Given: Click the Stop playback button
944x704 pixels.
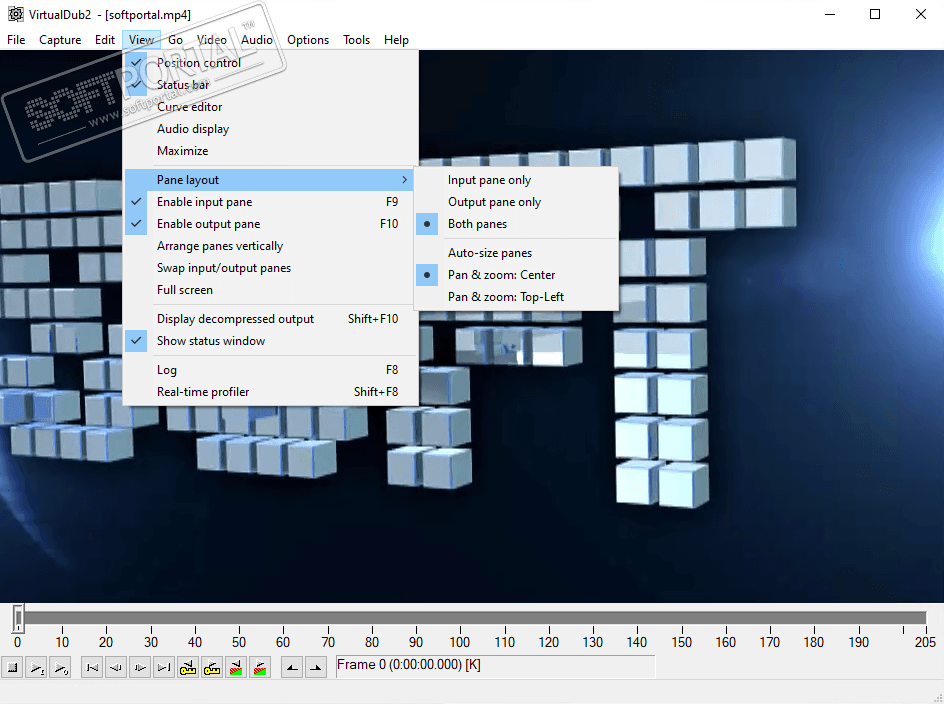Looking at the screenshot, I should pyautogui.click(x=13, y=667).
